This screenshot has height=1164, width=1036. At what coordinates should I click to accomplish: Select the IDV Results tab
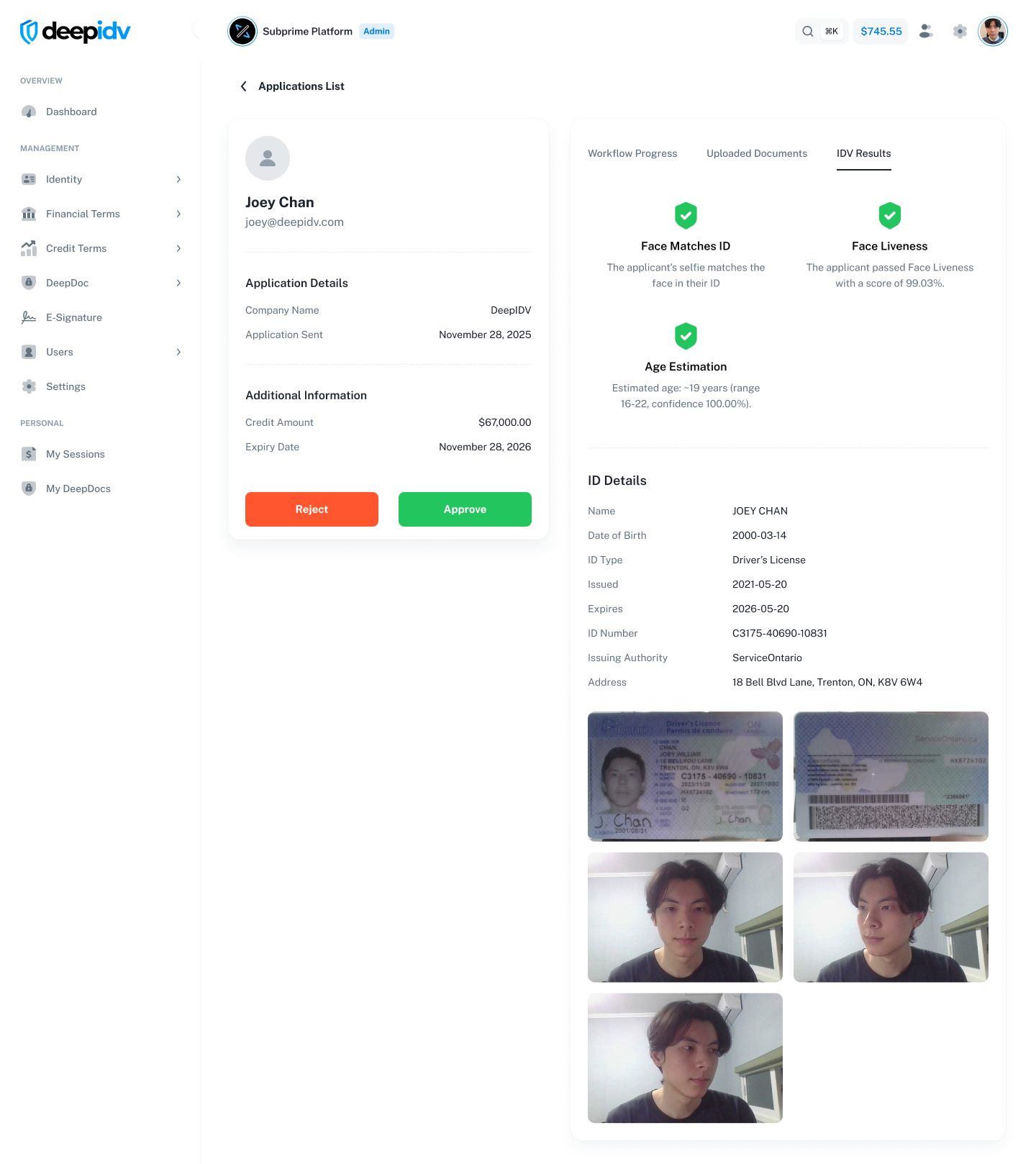pos(863,153)
